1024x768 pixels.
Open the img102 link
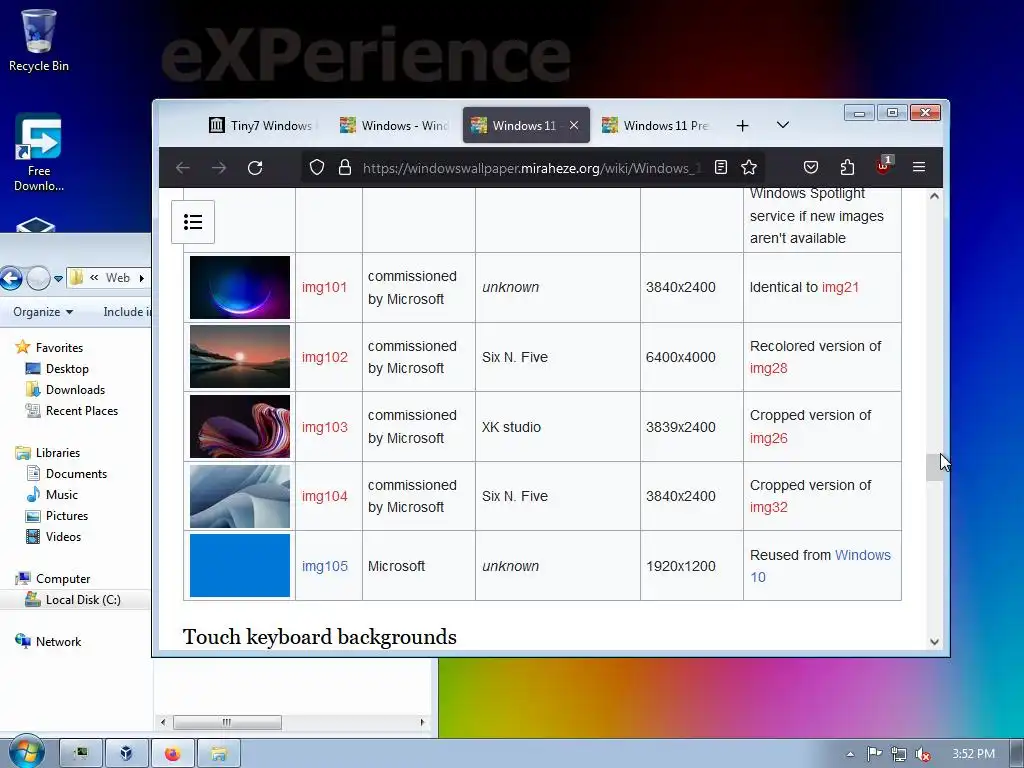[x=325, y=357]
